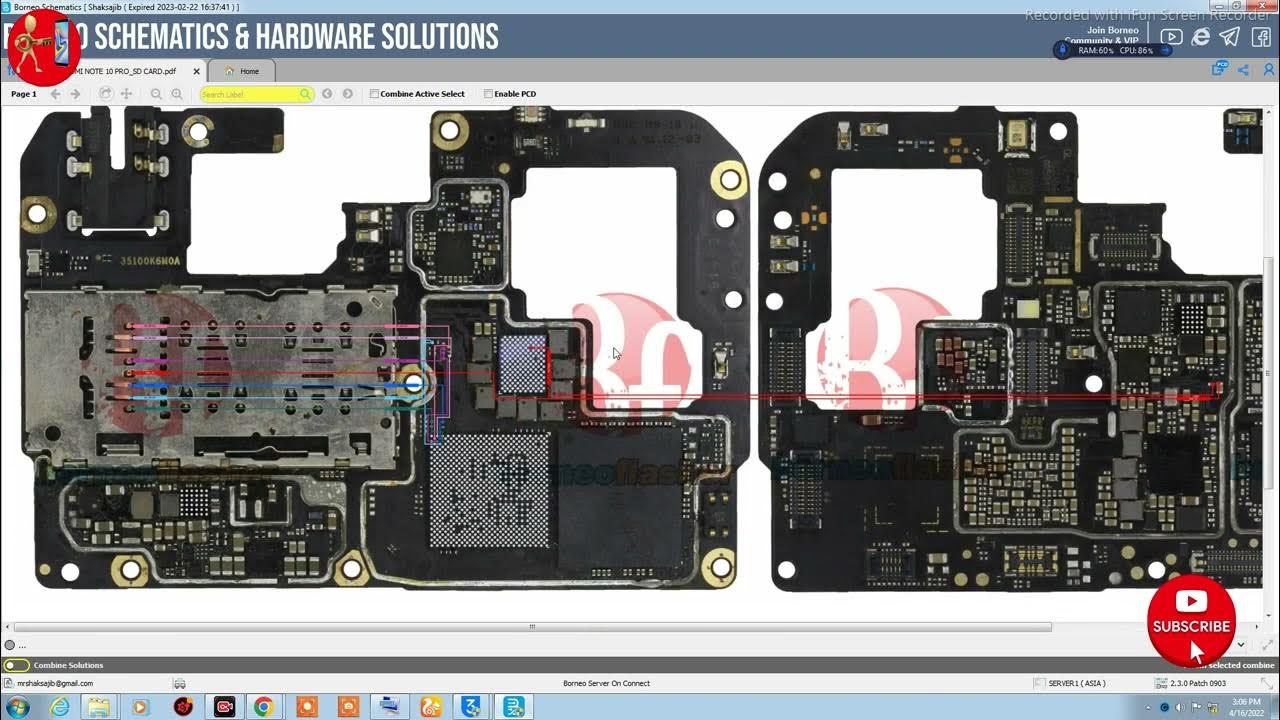This screenshot has width=1280, height=720.
Task: Click the Page 1 label
Action: (x=23, y=94)
